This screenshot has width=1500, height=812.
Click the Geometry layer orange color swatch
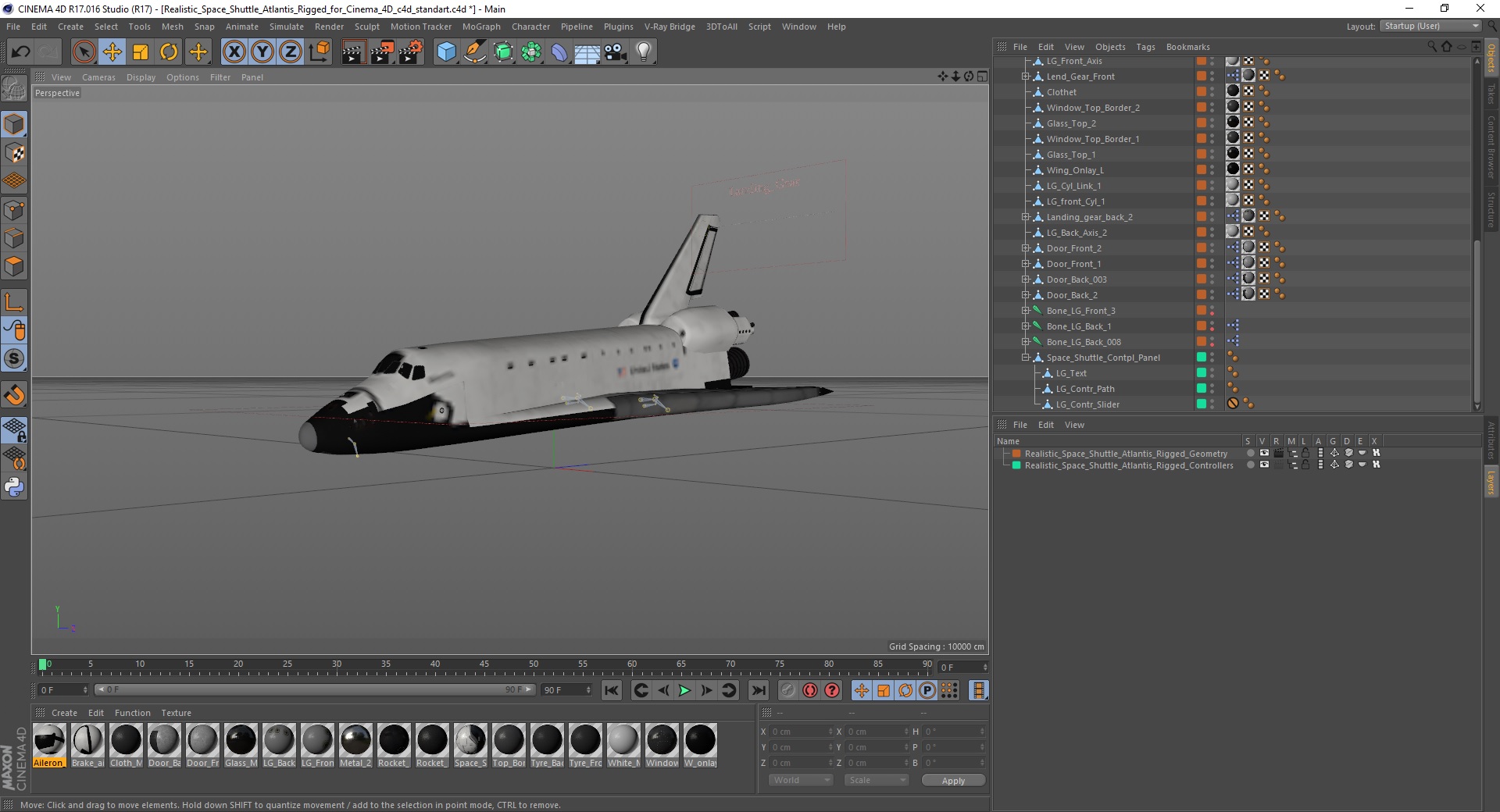tap(1016, 454)
